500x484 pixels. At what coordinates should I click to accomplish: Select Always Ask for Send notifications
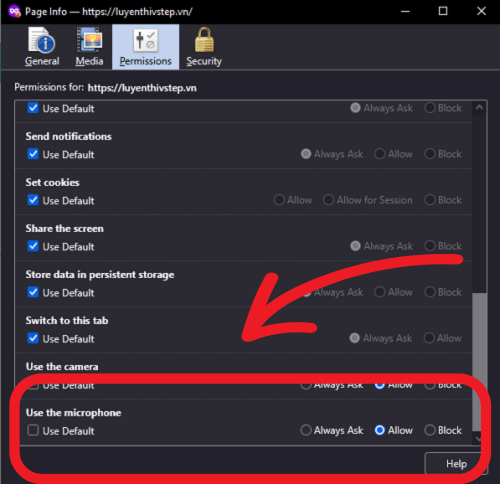[306, 154]
